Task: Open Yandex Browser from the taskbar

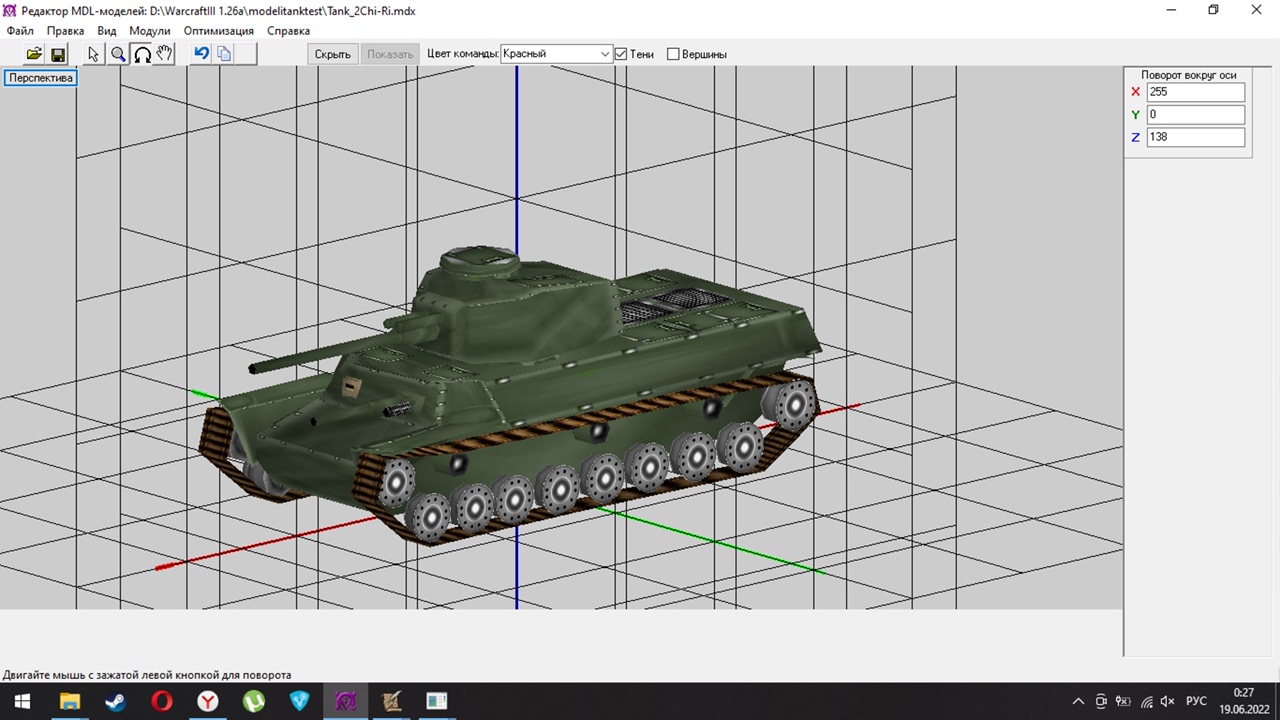Action: coord(207,702)
